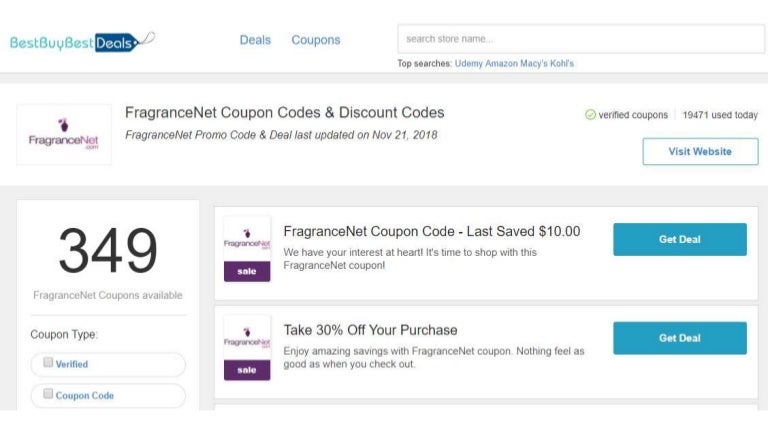Image resolution: width=768 pixels, height=432 pixels.
Task: Enable the Verified coupon type checkbox
Action: (x=48, y=364)
